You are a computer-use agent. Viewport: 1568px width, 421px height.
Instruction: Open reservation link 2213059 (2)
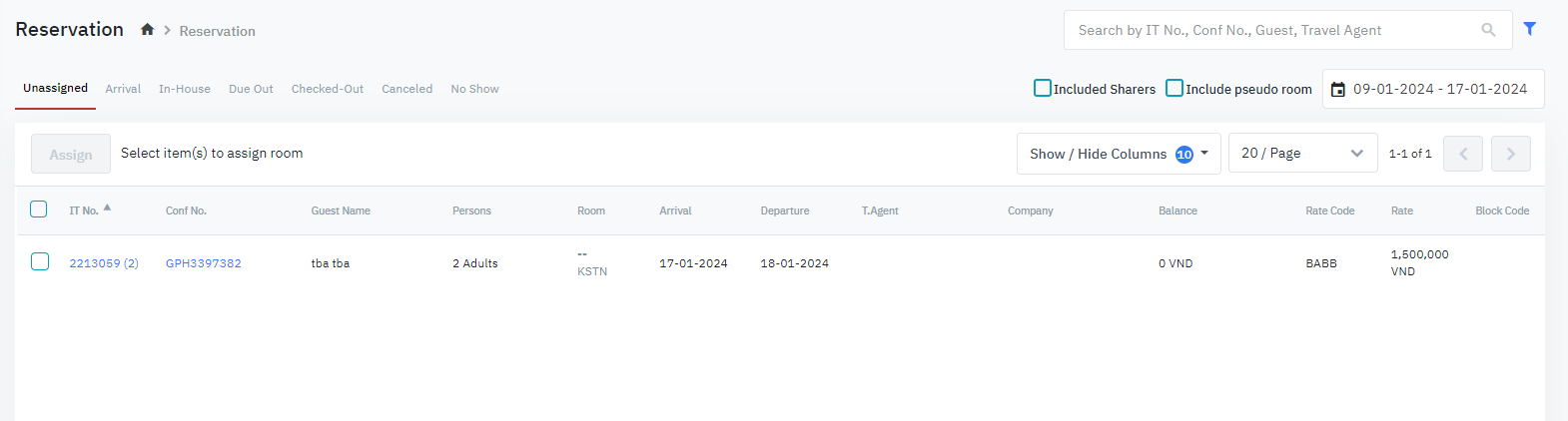[104, 263]
